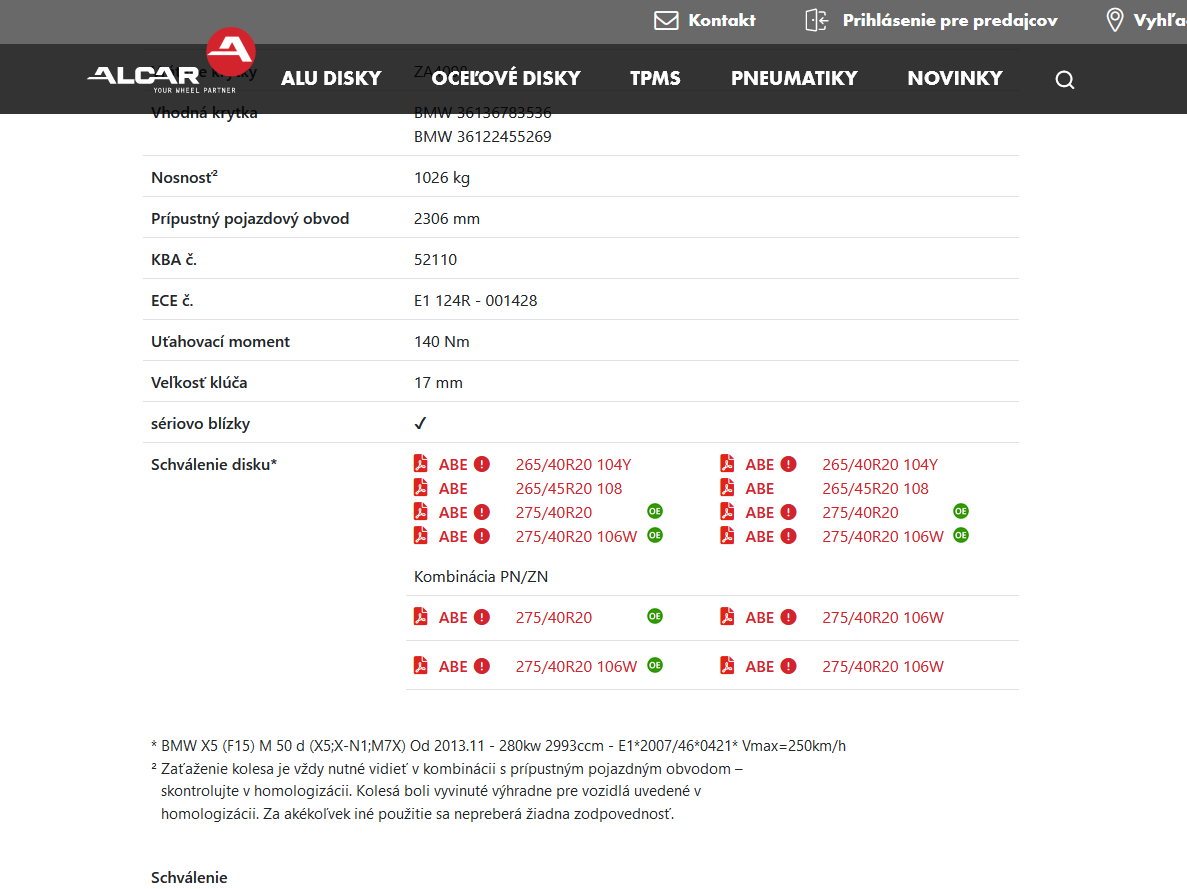
Task: Click the Kontakt link text
Action: click(722, 20)
